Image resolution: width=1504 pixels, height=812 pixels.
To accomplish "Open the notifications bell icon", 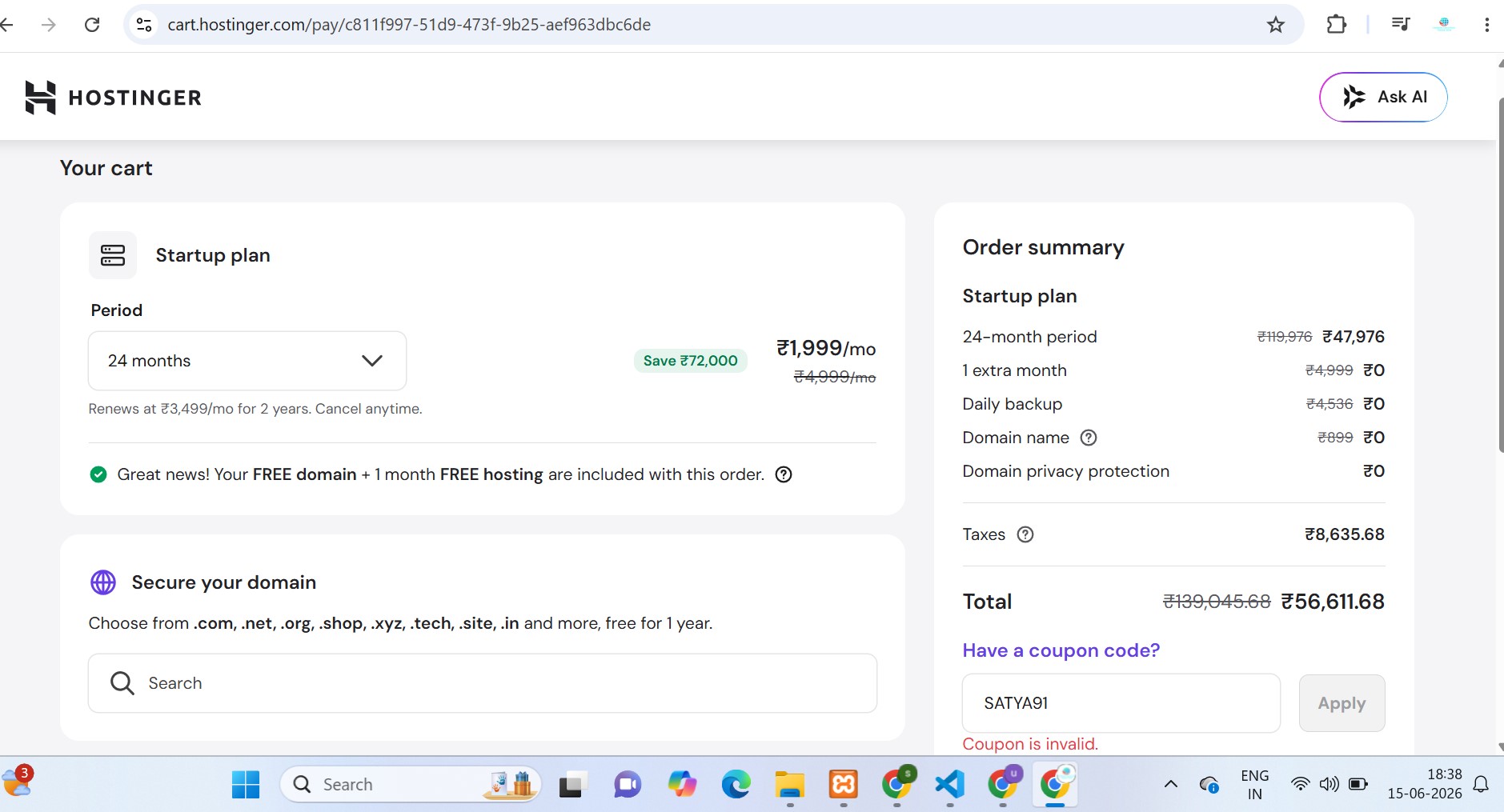I will pos(1482,784).
